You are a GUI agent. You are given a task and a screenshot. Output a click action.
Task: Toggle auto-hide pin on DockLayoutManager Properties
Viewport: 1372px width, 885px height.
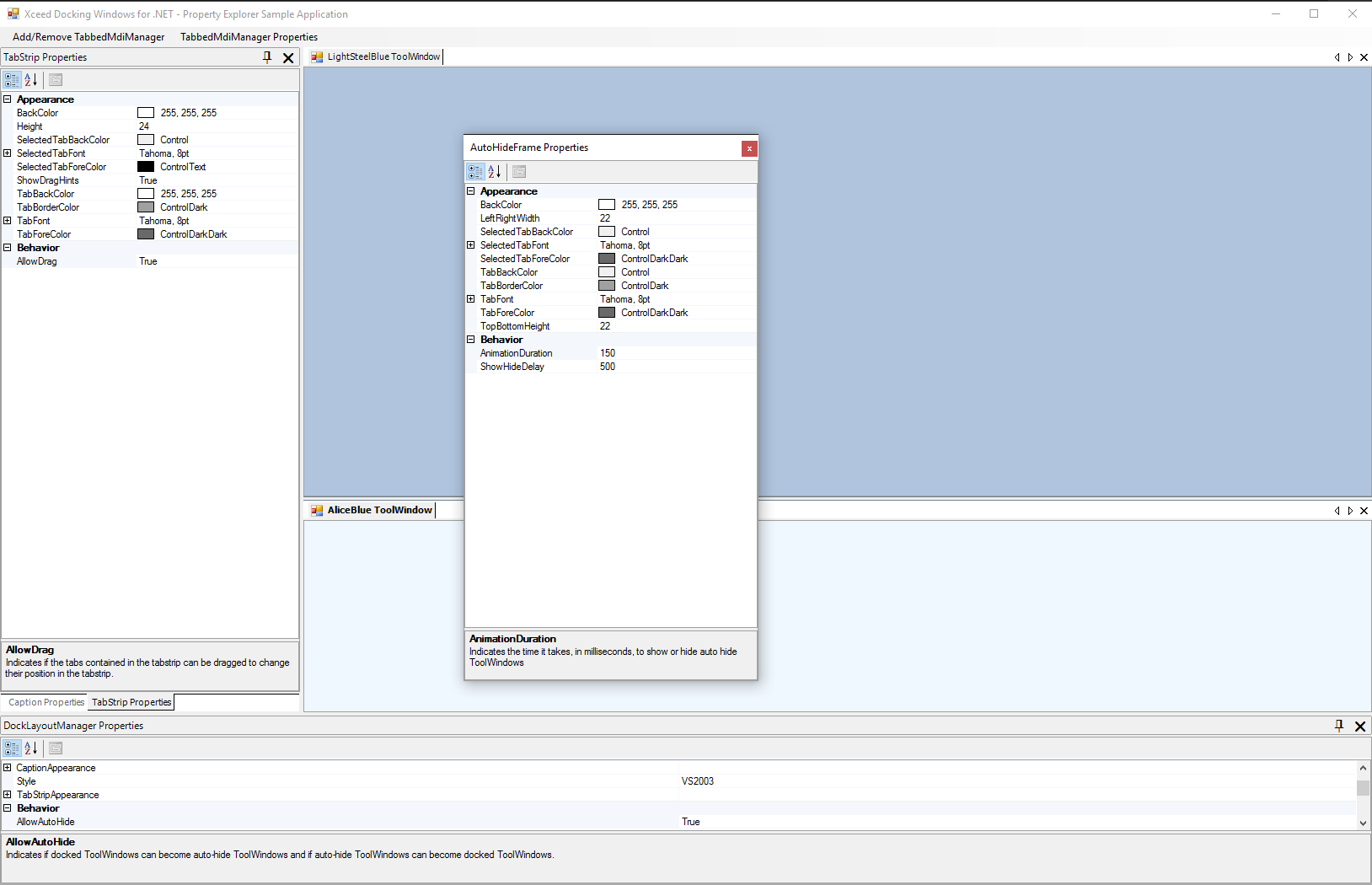point(1339,726)
